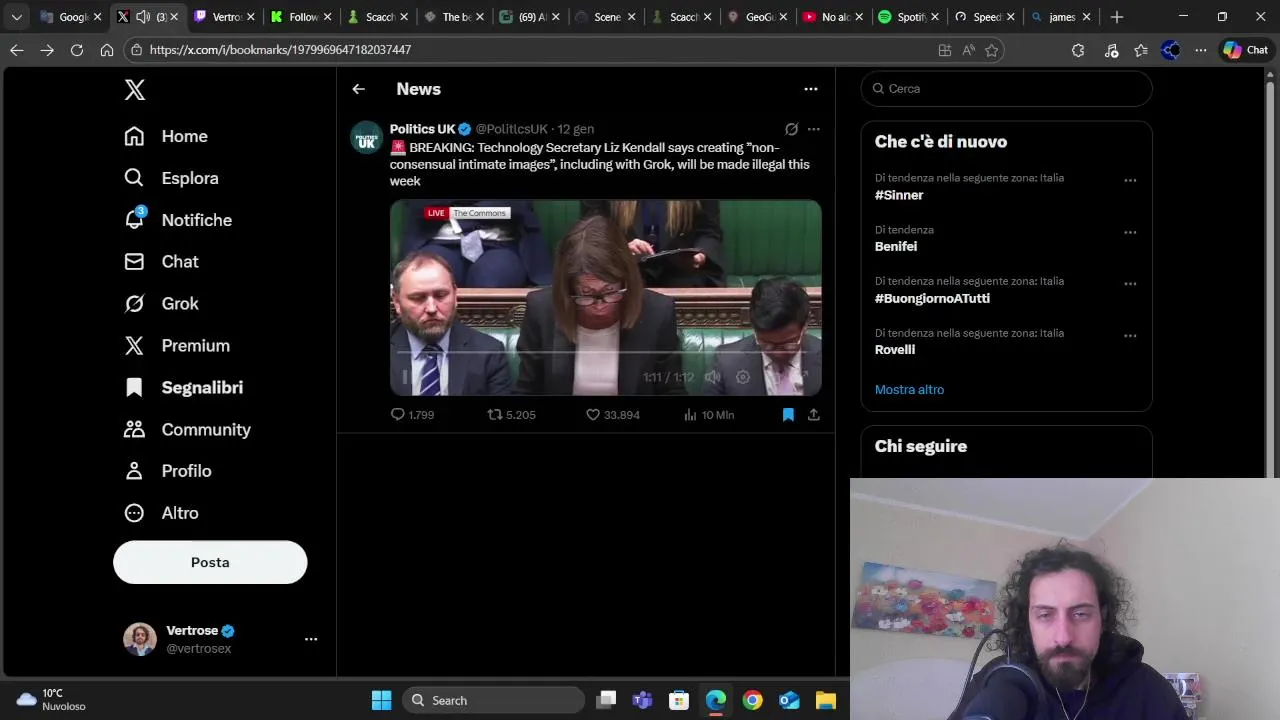Open Microsoft Teams from the taskbar

(642, 700)
